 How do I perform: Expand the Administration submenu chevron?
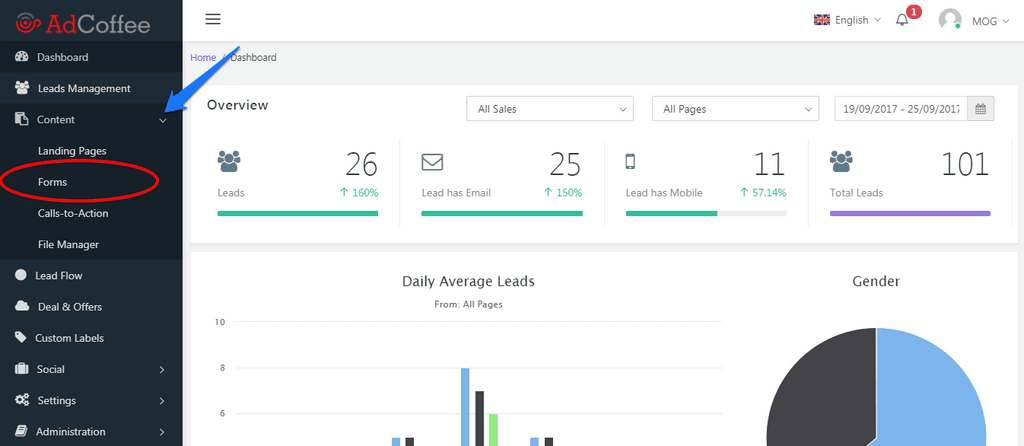[x=162, y=432]
